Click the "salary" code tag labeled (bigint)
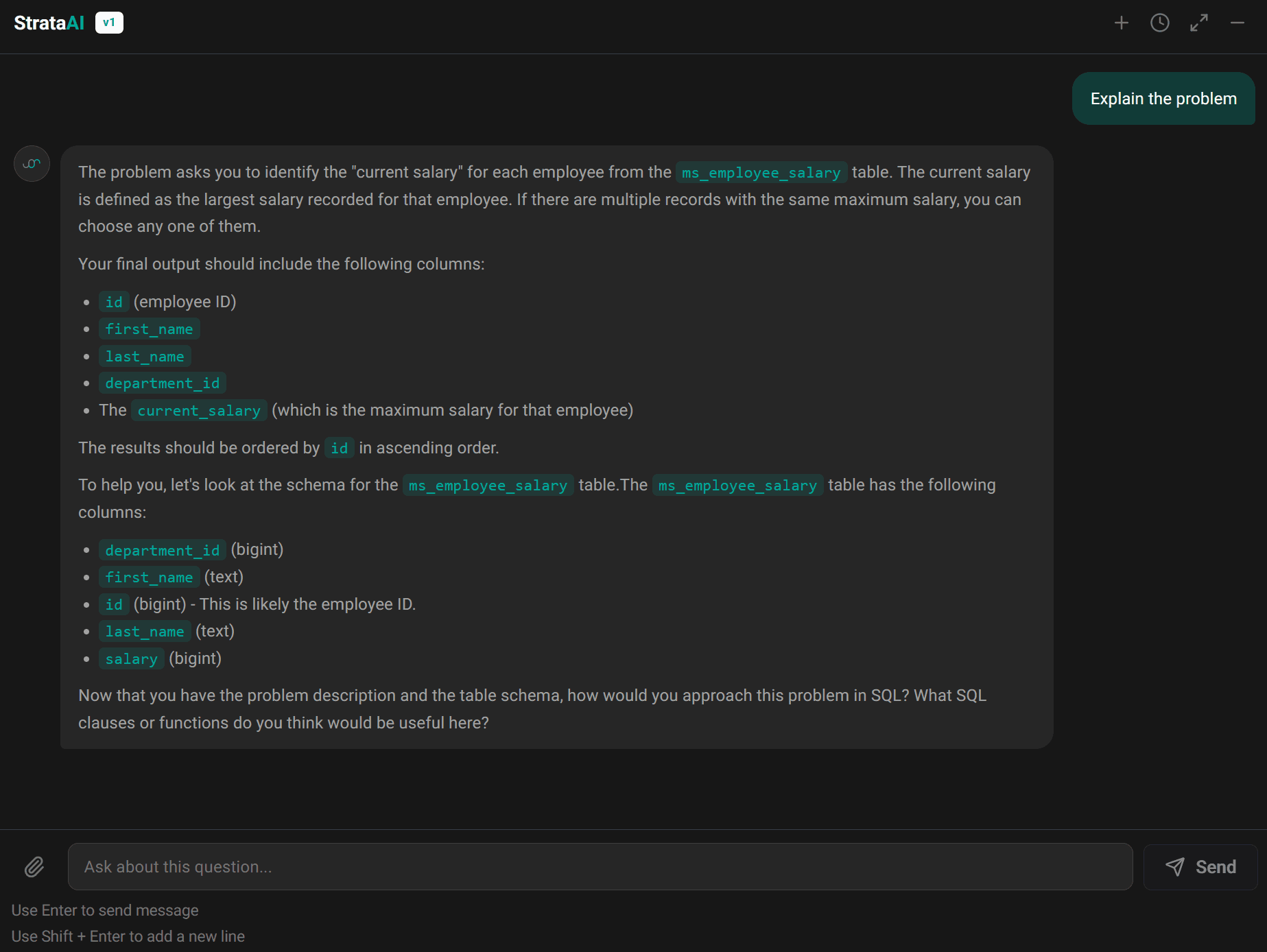Screen dimensions: 1267x952 pyautogui.click(x=132, y=658)
